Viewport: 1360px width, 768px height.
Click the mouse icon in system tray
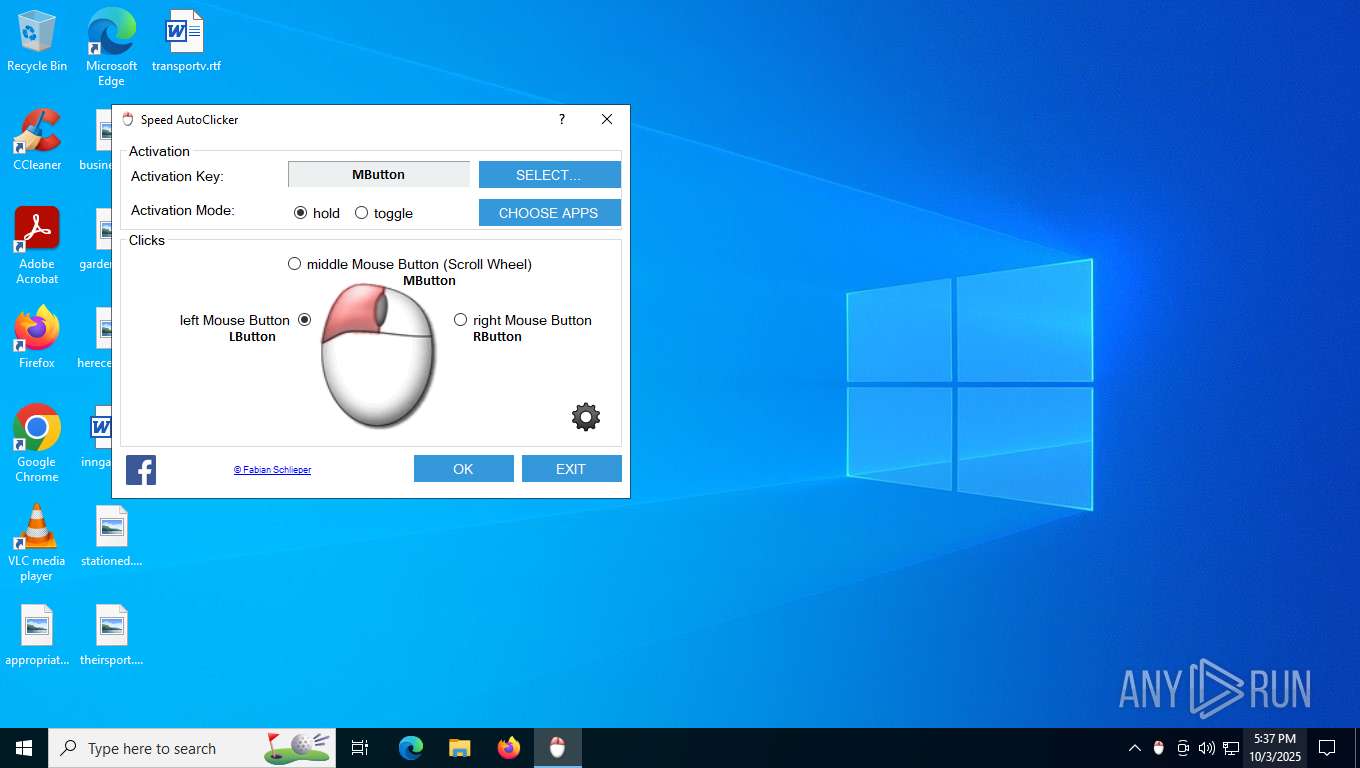1159,748
